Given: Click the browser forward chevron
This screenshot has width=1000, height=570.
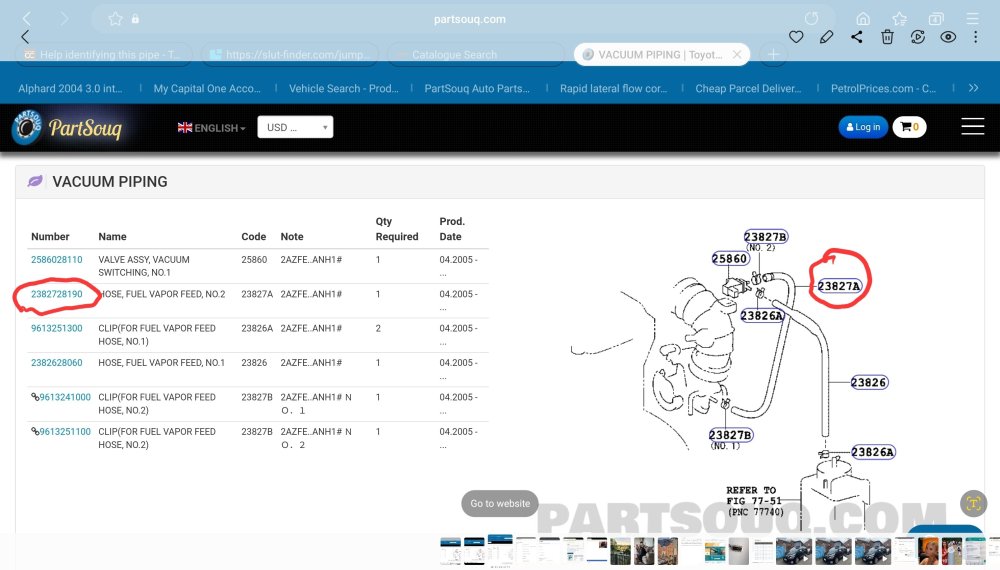Looking at the screenshot, I should click(64, 18).
